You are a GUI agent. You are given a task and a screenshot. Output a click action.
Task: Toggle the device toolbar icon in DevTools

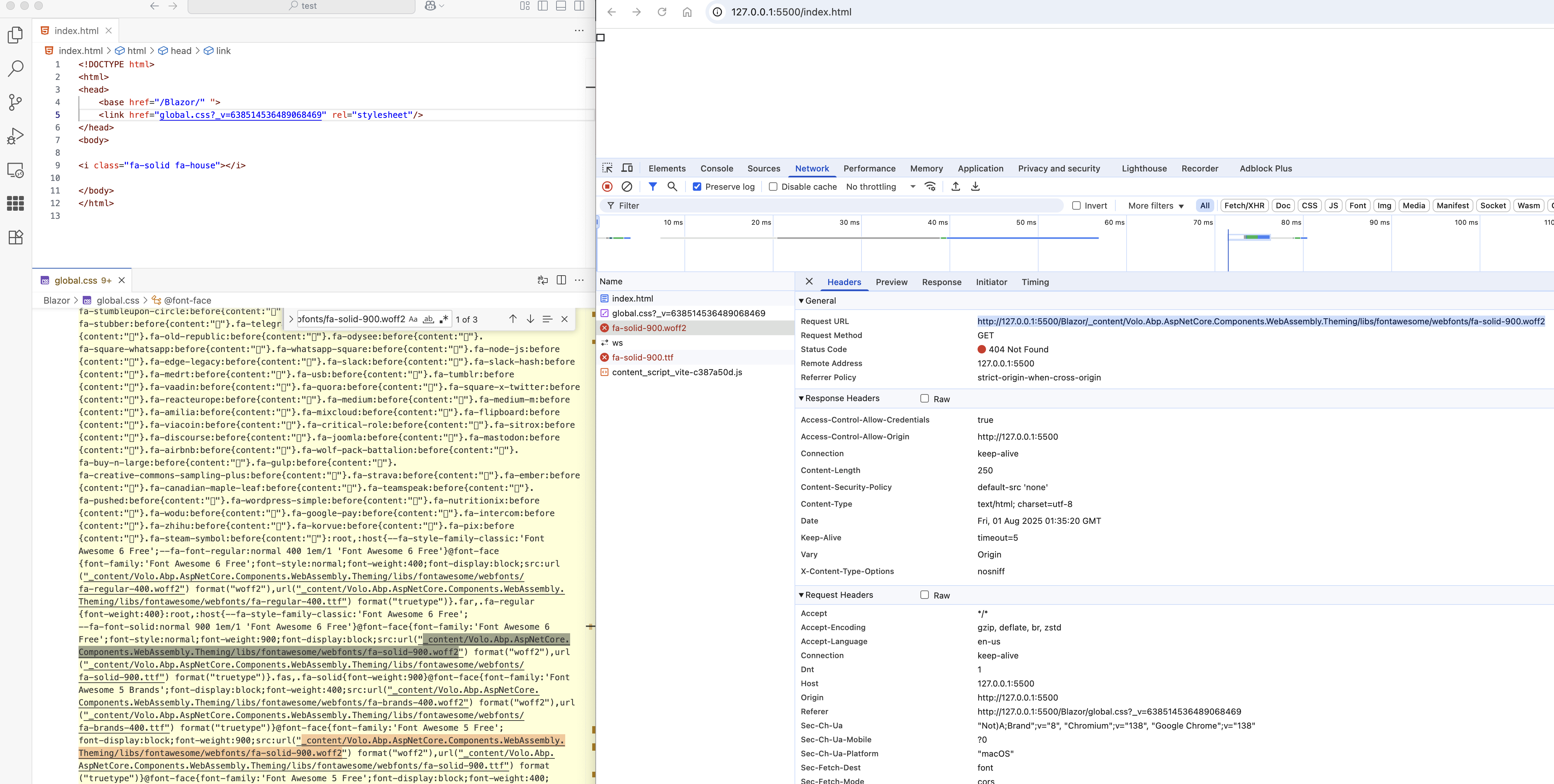click(x=627, y=168)
